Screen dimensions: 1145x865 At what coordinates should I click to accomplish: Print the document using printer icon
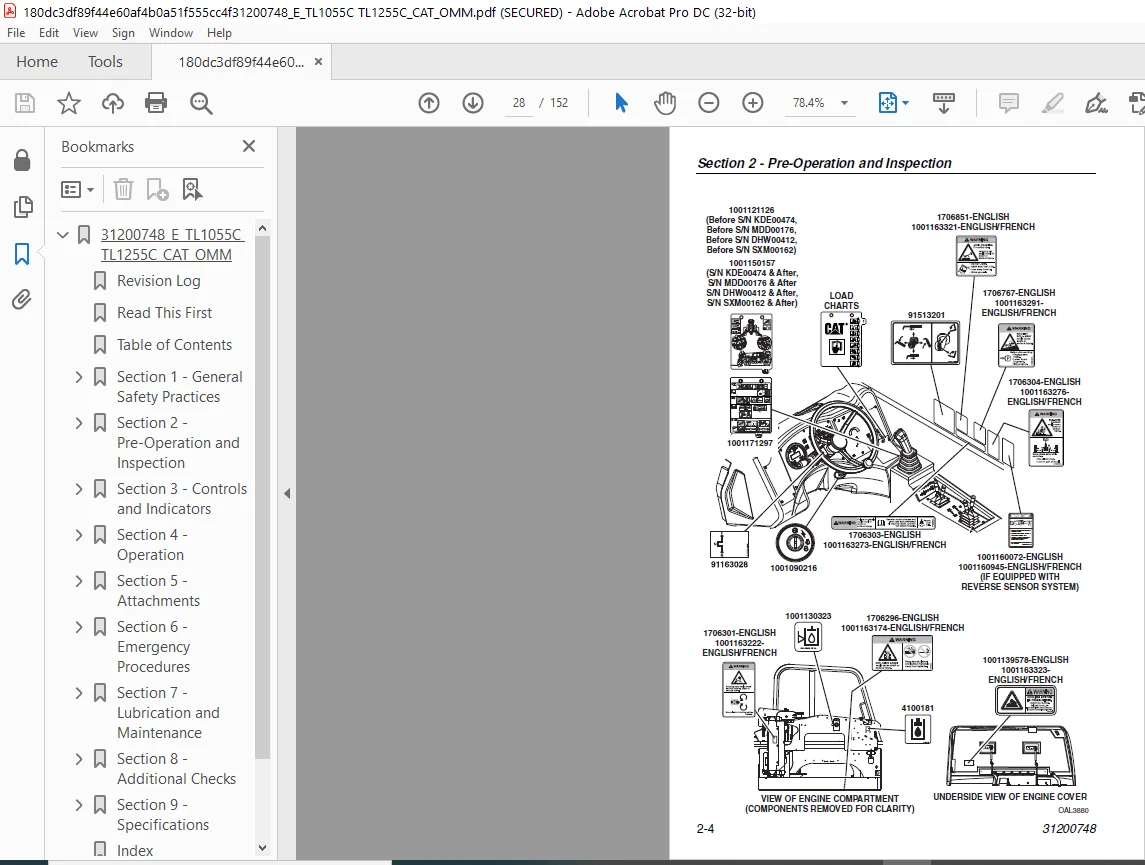156,103
